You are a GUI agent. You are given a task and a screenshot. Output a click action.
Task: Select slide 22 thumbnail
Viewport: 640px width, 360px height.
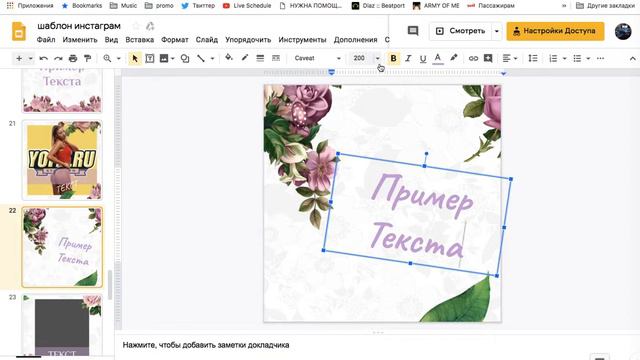pos(62,247)
